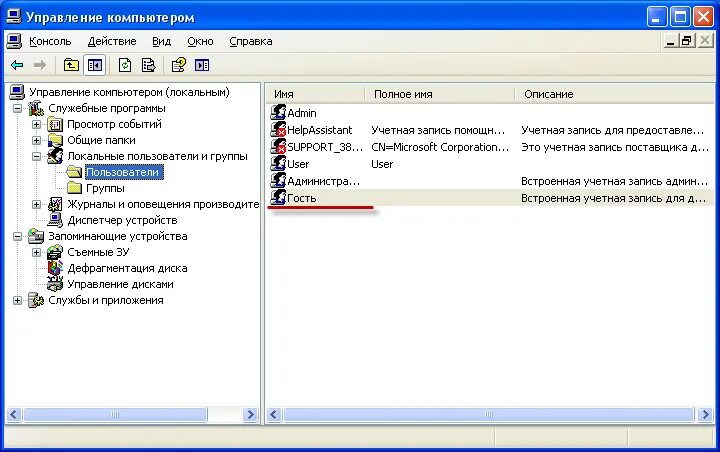Select the Гость user name
The height and width of the screenshot is (452, 720).
(x=302, y=198)
